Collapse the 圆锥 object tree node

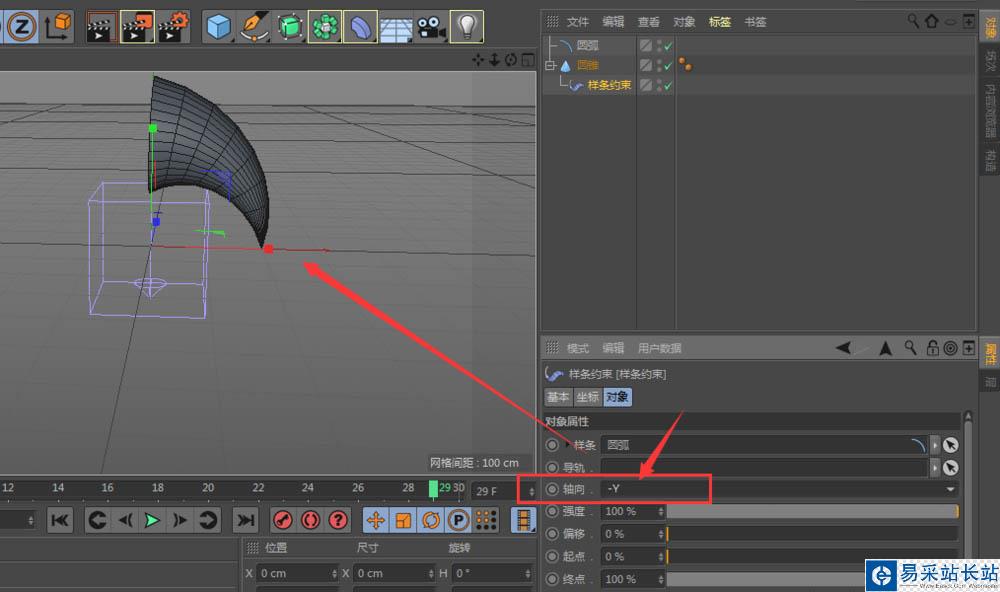(x=550, y=65)
